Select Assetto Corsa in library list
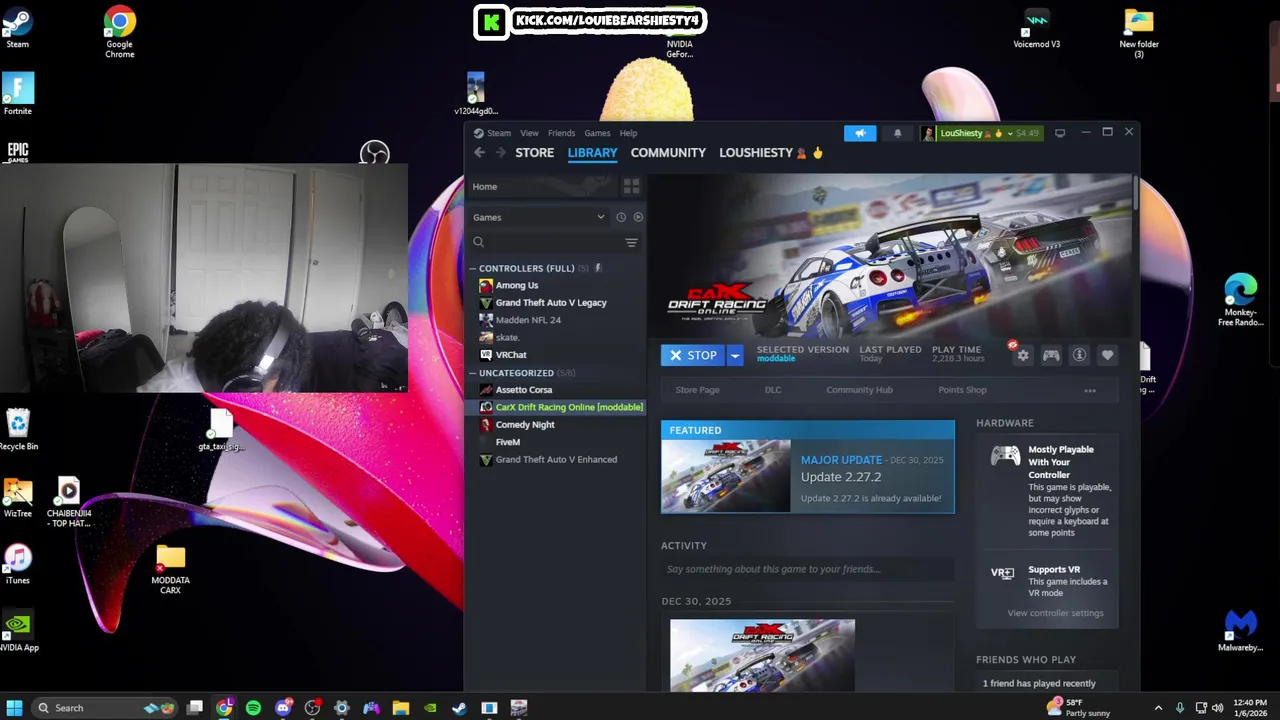Image resolution: width=1280 pixels, height=720 pixels. click(523, 390)
